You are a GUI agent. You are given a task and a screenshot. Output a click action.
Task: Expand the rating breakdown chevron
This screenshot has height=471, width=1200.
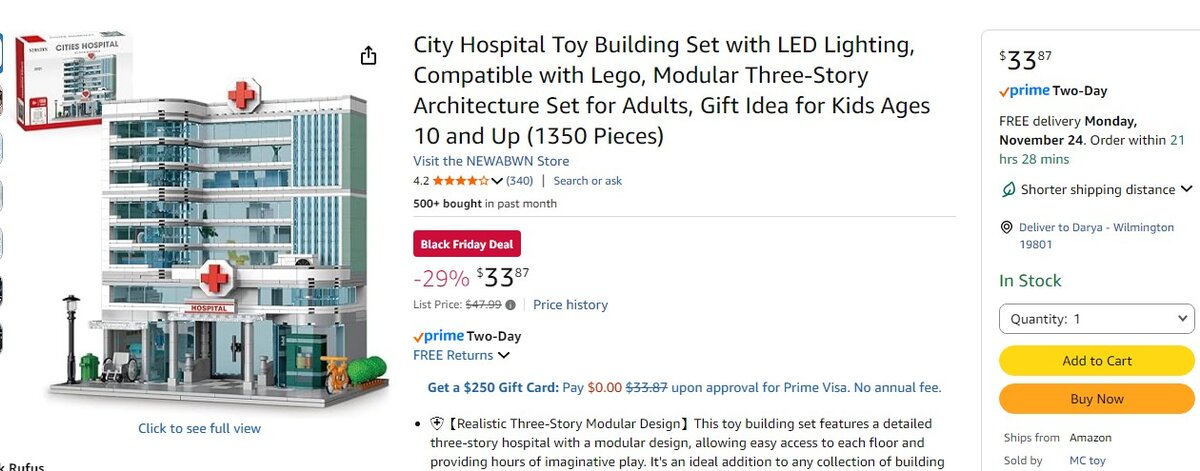[x=497, y=181]
